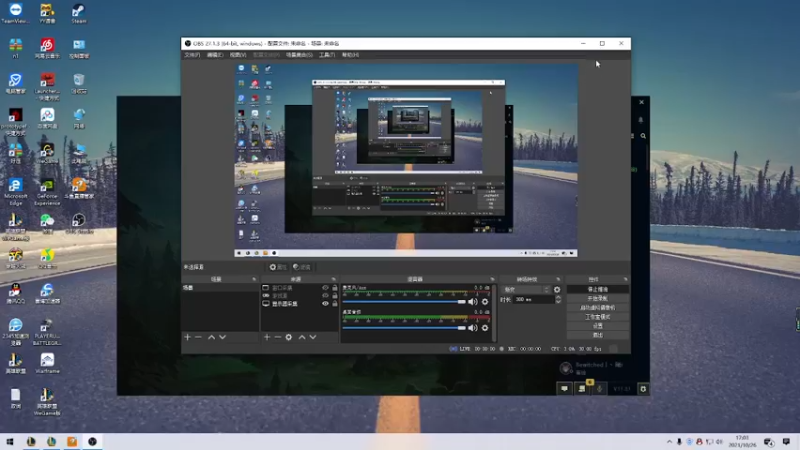The width and height of the screenshot is (800, 450).
Task: Open Steam desktop shortcut
Action: (79, 14)
